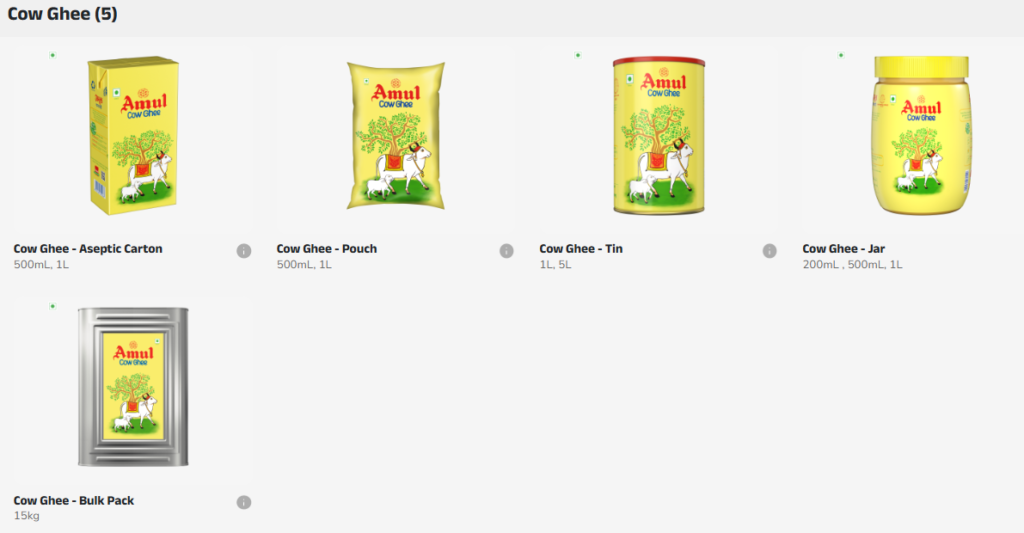Click green vegetarian mark above Bulk Pack
The image size is (1024, 533).
[x=53, y=306]
